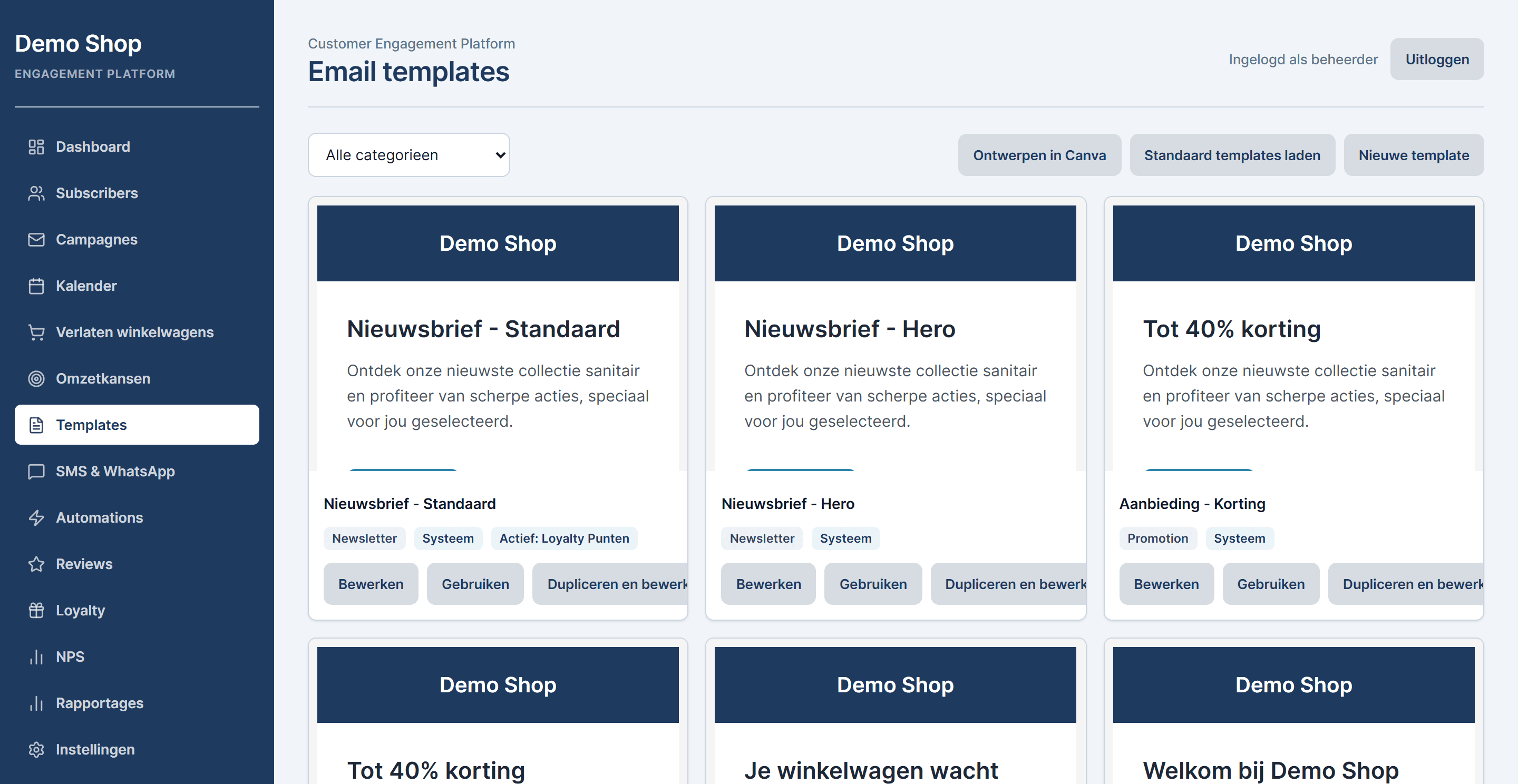Dupliceren en bewerken Nieuwsbrief - Hero
Image resolution: width=1518 pixels, height=784 pixels.
[x=1008, y=584]
